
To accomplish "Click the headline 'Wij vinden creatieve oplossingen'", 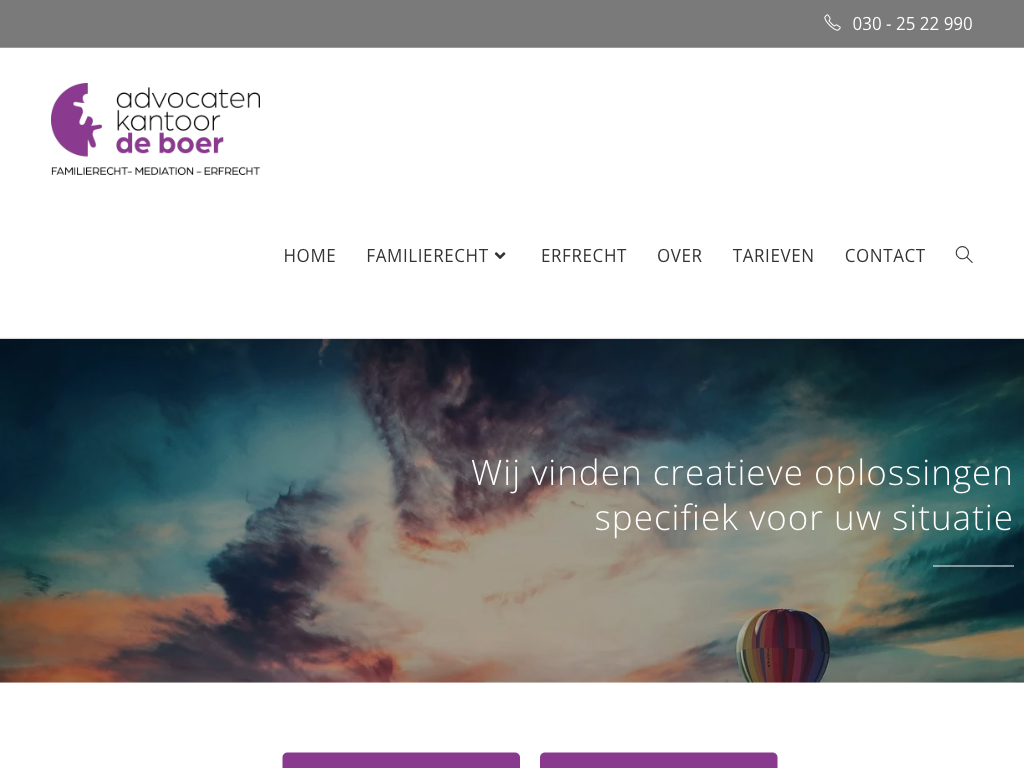I will point(741,473).
